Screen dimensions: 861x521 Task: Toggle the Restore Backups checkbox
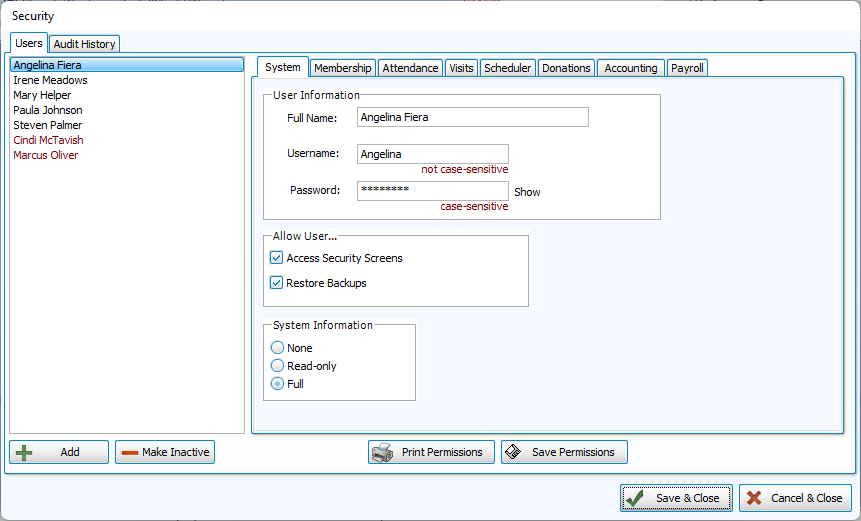(277, 283)
